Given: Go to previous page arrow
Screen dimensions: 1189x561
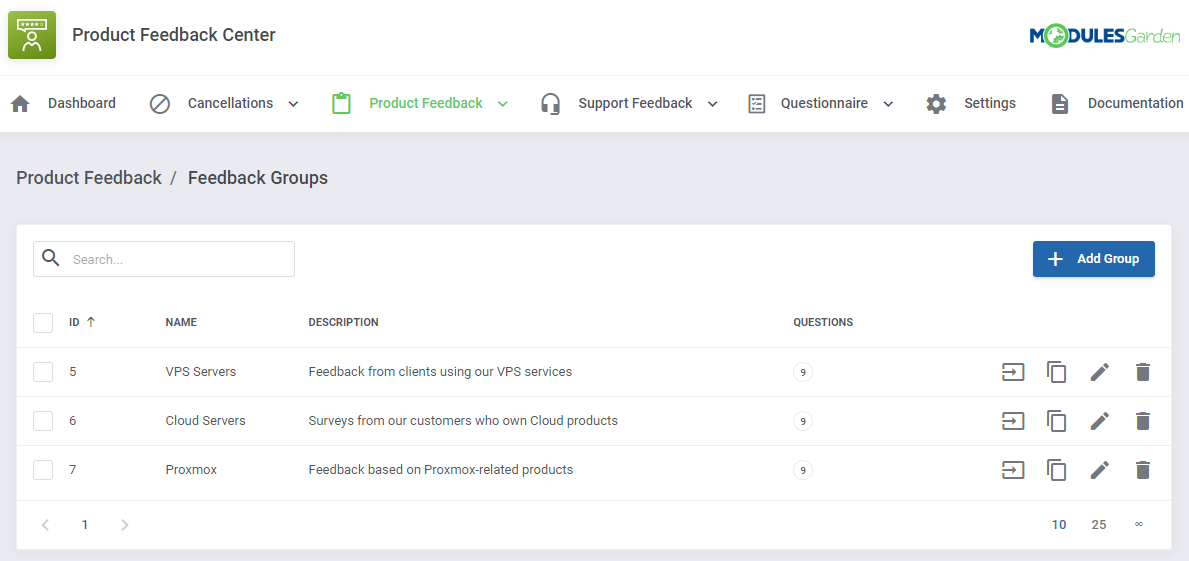Looking at the screenshot, I should tap(45, 525).
